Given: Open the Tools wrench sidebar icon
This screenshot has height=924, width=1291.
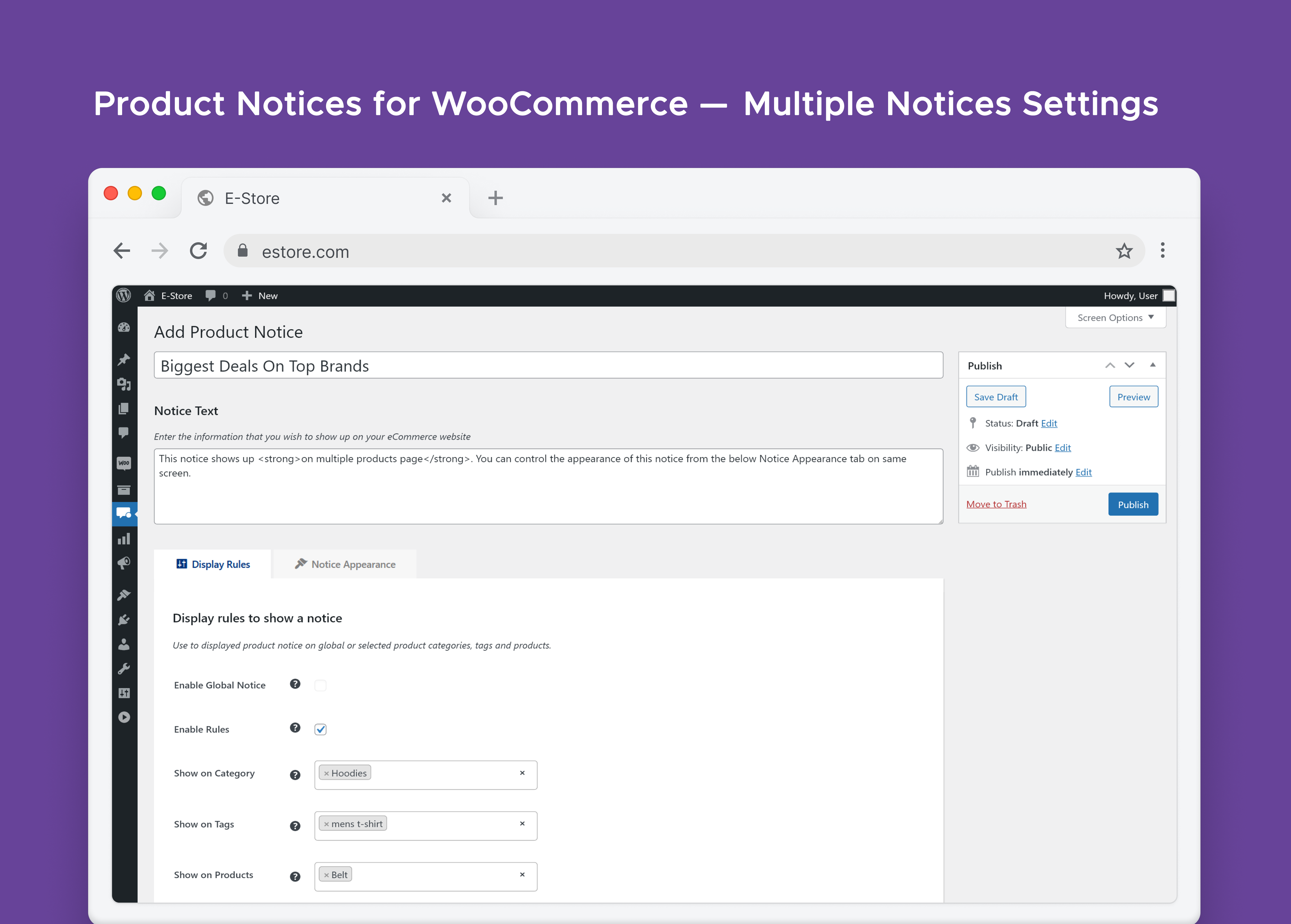Looking at the screenshot, I should click(x=124, y=669).
